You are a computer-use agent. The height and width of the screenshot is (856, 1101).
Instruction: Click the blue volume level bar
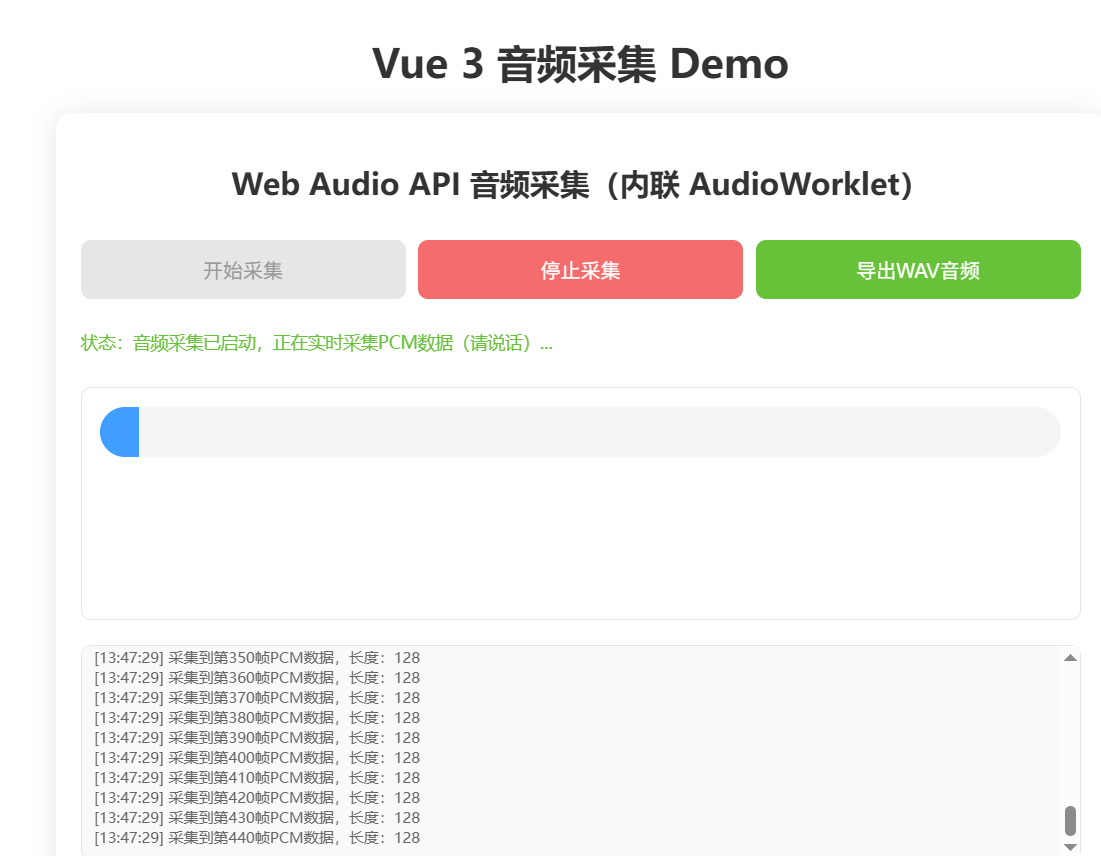tap(119, 432)
